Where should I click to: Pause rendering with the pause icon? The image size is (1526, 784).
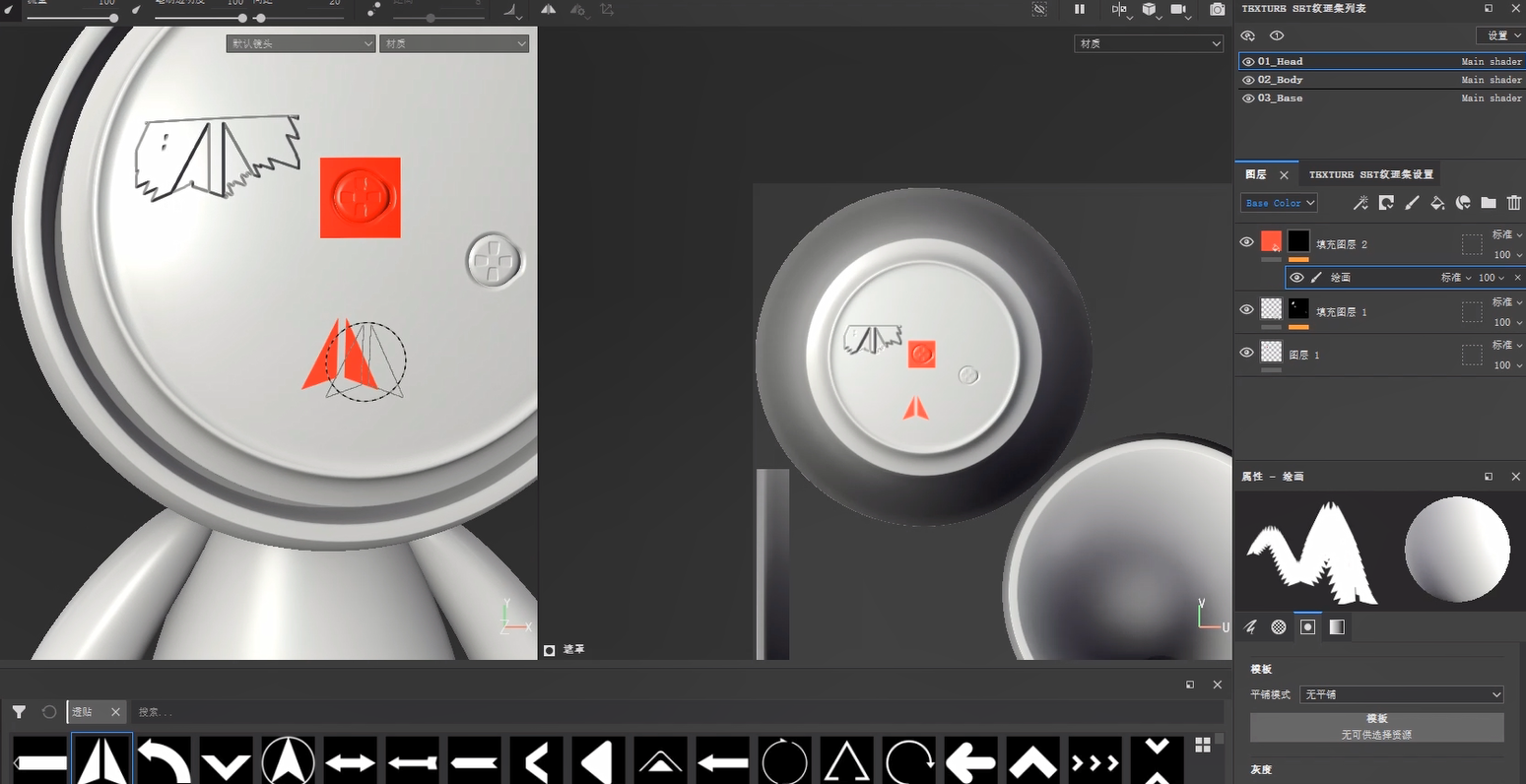(1080, 9)
